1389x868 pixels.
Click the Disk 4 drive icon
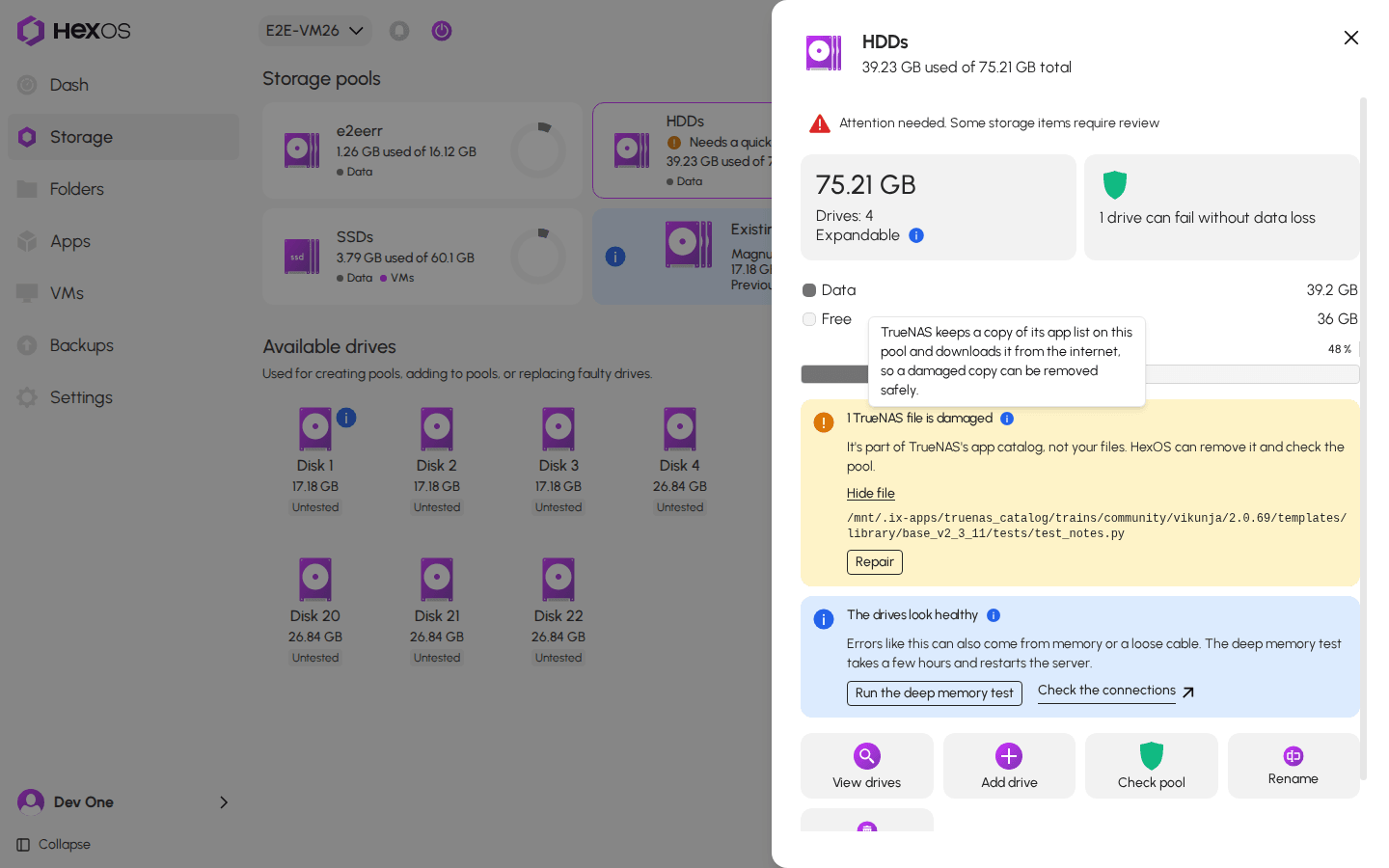[x=680, y=429]
